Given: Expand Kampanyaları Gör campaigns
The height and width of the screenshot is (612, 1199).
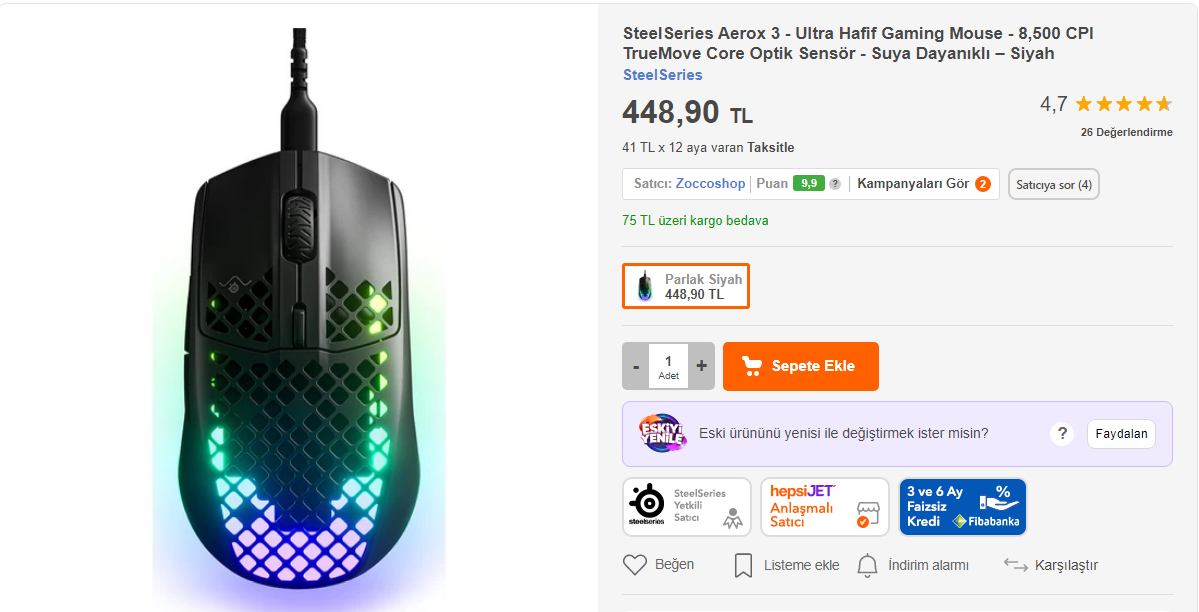Looking at the screenshot, I should point(914,184).
